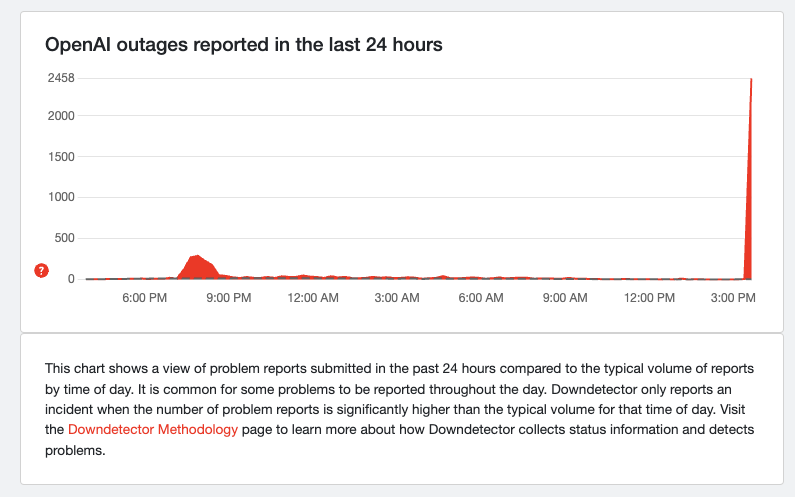Select the 3:00 PM time axis label
The image size is (795, 497).
coord(733,297)
